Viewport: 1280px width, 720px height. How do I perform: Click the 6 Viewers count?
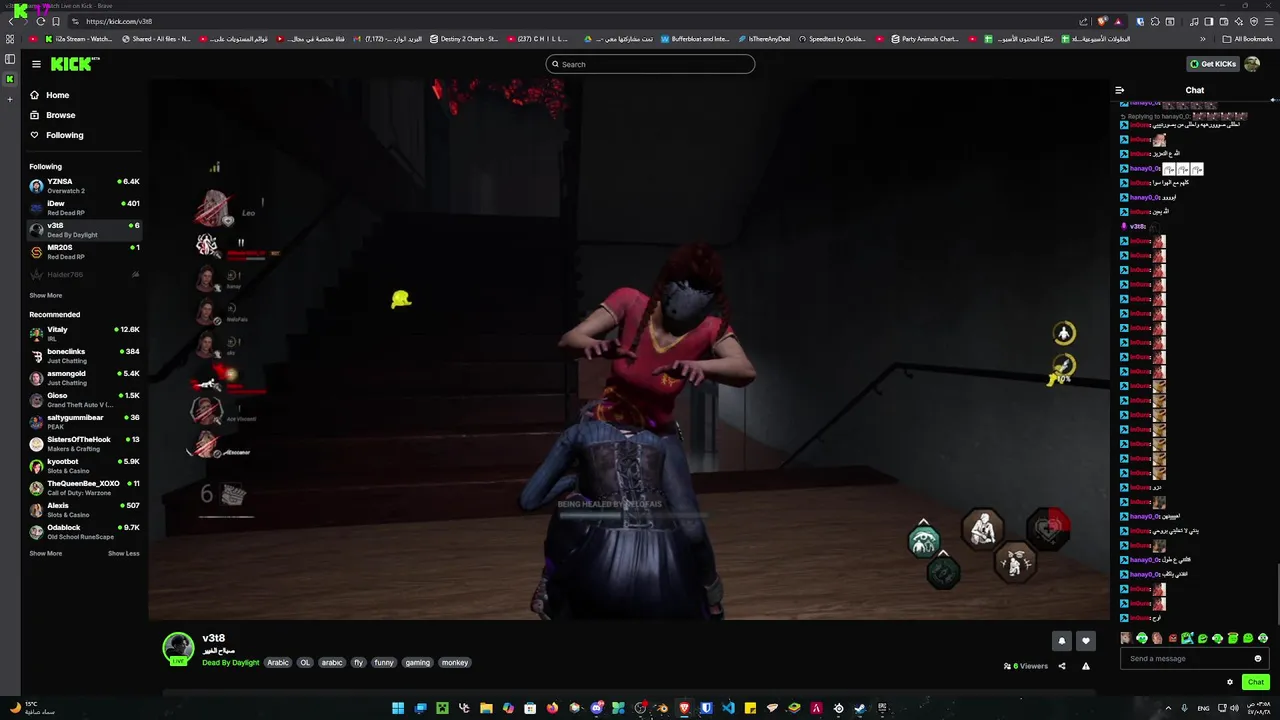1026,666
